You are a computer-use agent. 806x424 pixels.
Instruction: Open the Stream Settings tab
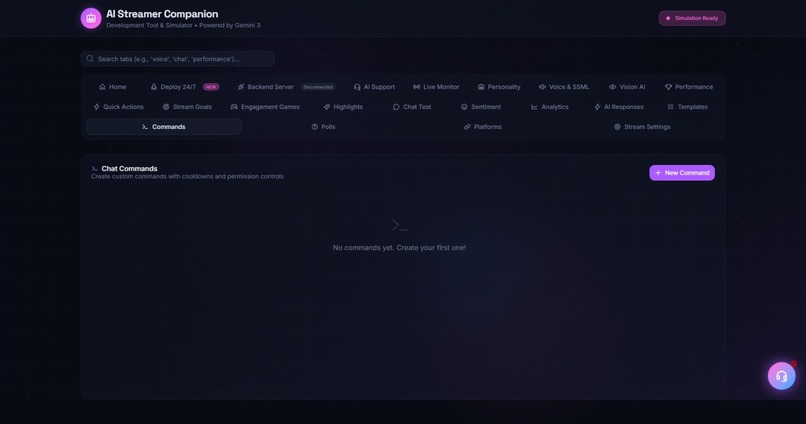point(642,127)
